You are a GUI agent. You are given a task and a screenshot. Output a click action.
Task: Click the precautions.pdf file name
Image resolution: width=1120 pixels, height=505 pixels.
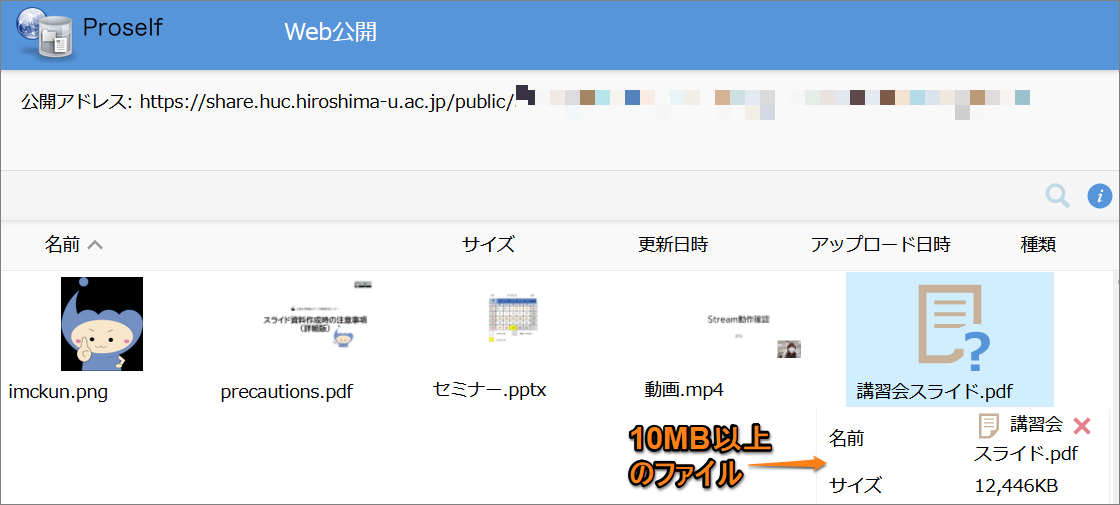[287, 392]
